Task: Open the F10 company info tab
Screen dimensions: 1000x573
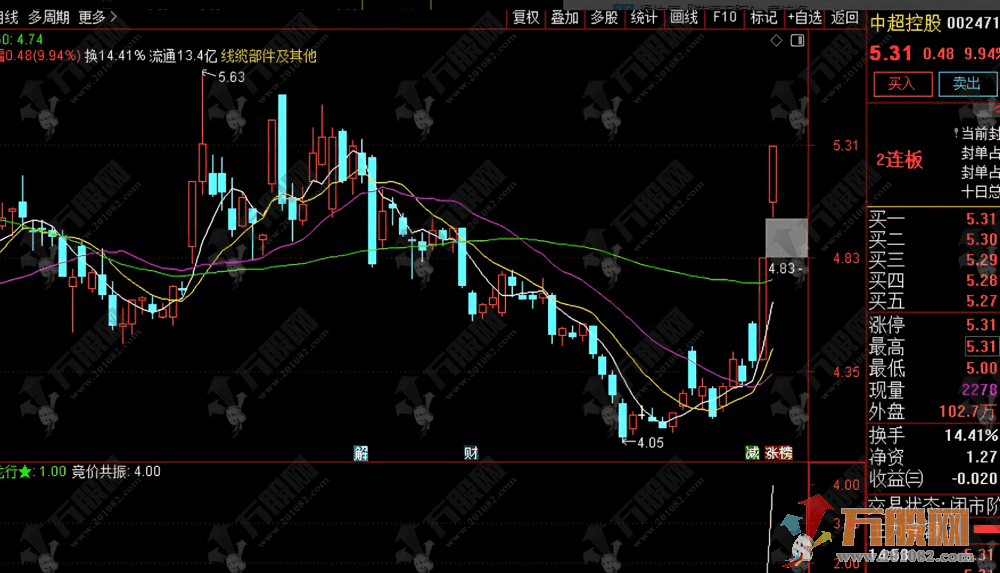Action: (x=724, y=17)
